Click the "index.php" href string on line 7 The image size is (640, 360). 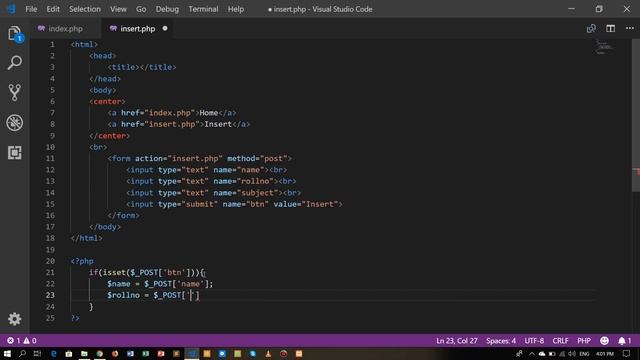(x=172, y=113)
